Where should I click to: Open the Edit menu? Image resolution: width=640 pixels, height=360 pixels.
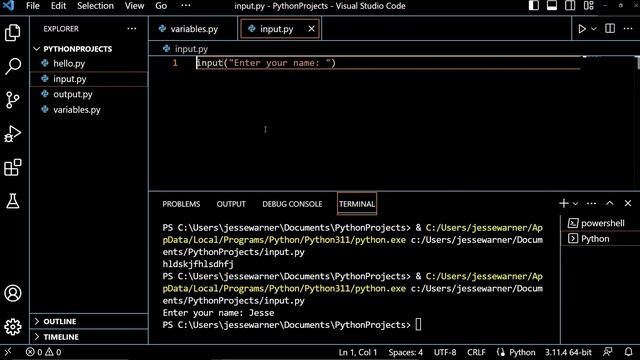(58, 6)
